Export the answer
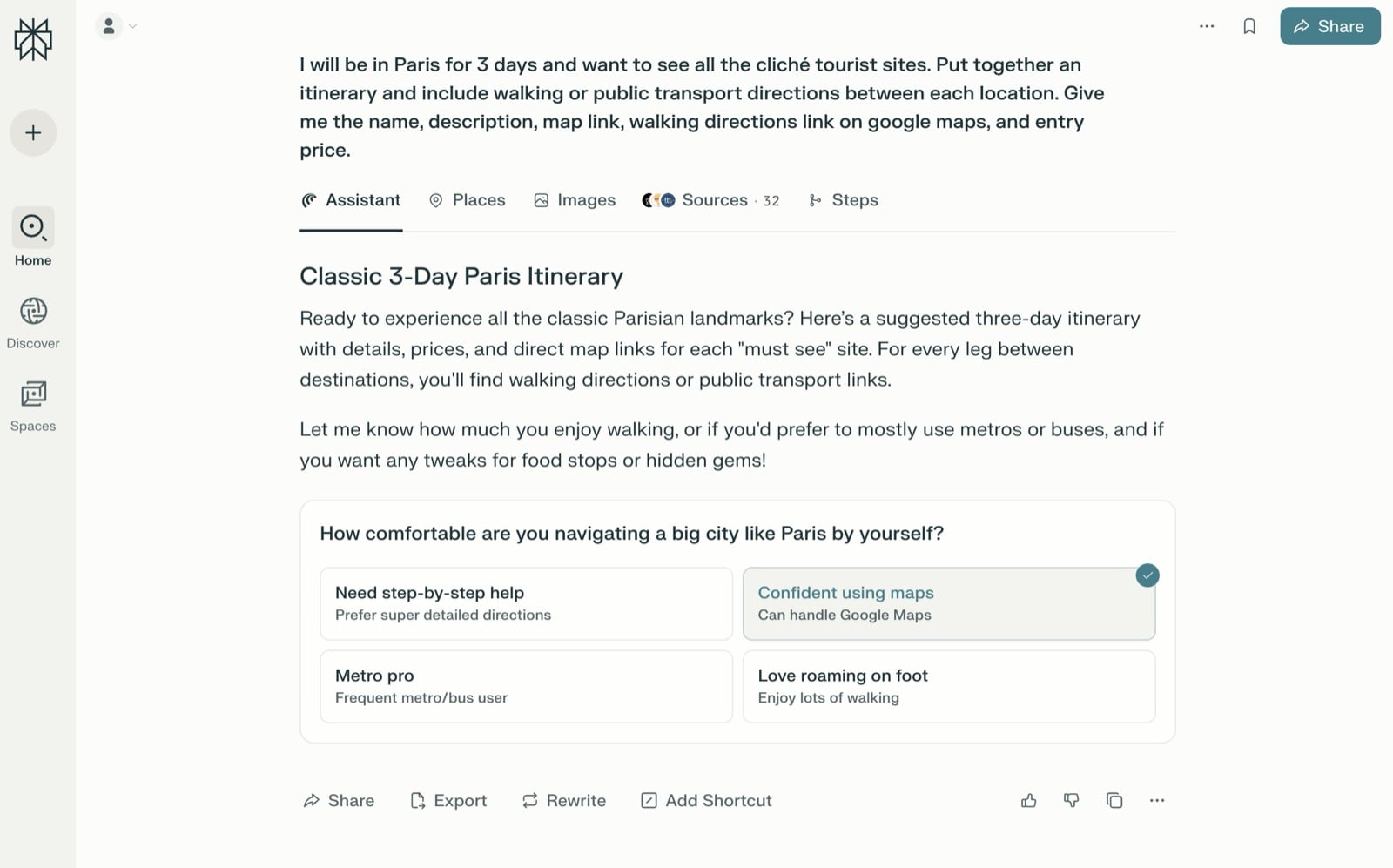The image size is (1393, 868). click(448, 801)
